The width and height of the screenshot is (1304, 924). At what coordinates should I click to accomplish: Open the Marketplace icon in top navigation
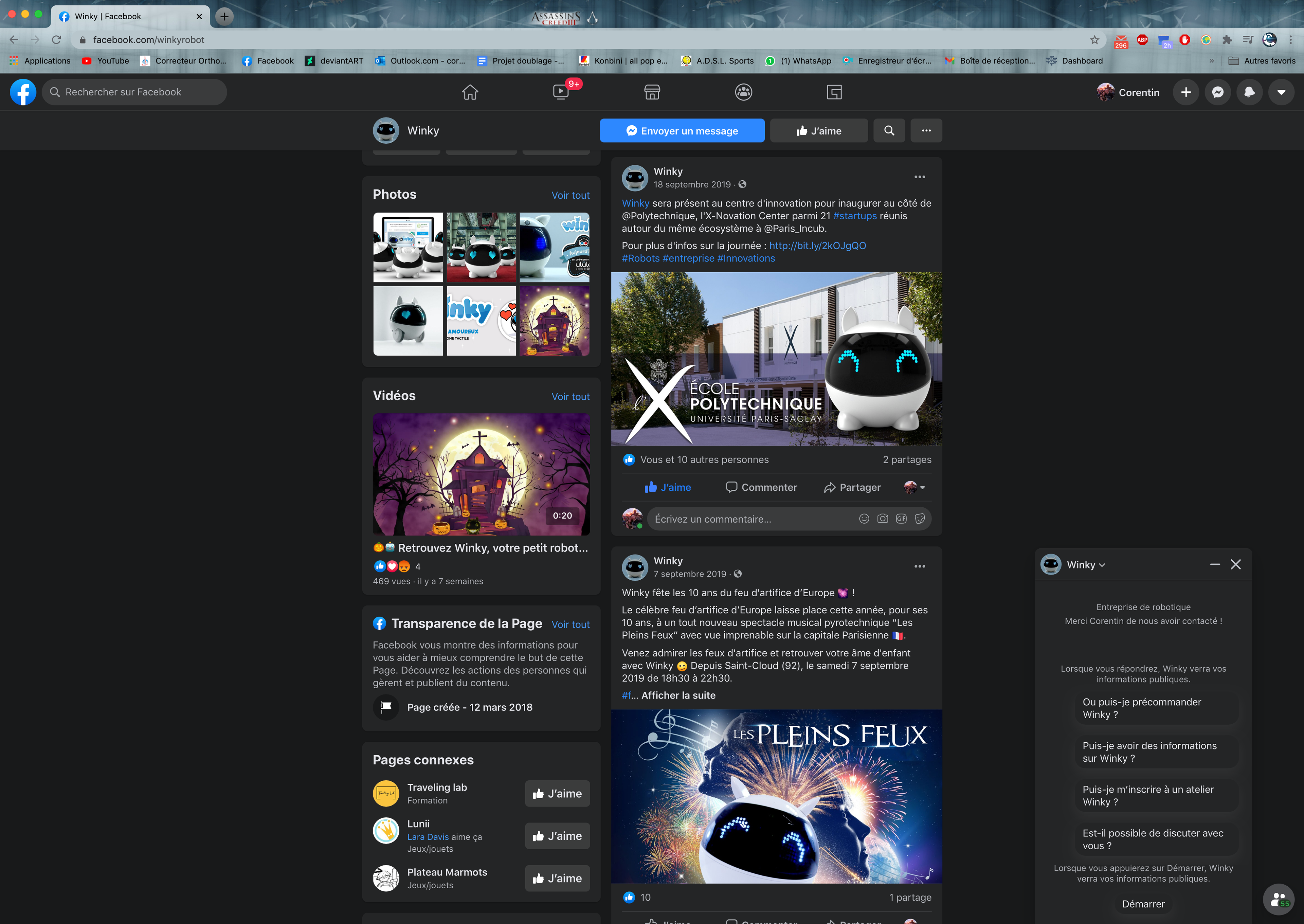pyautogui.click(x=652, y=92)
